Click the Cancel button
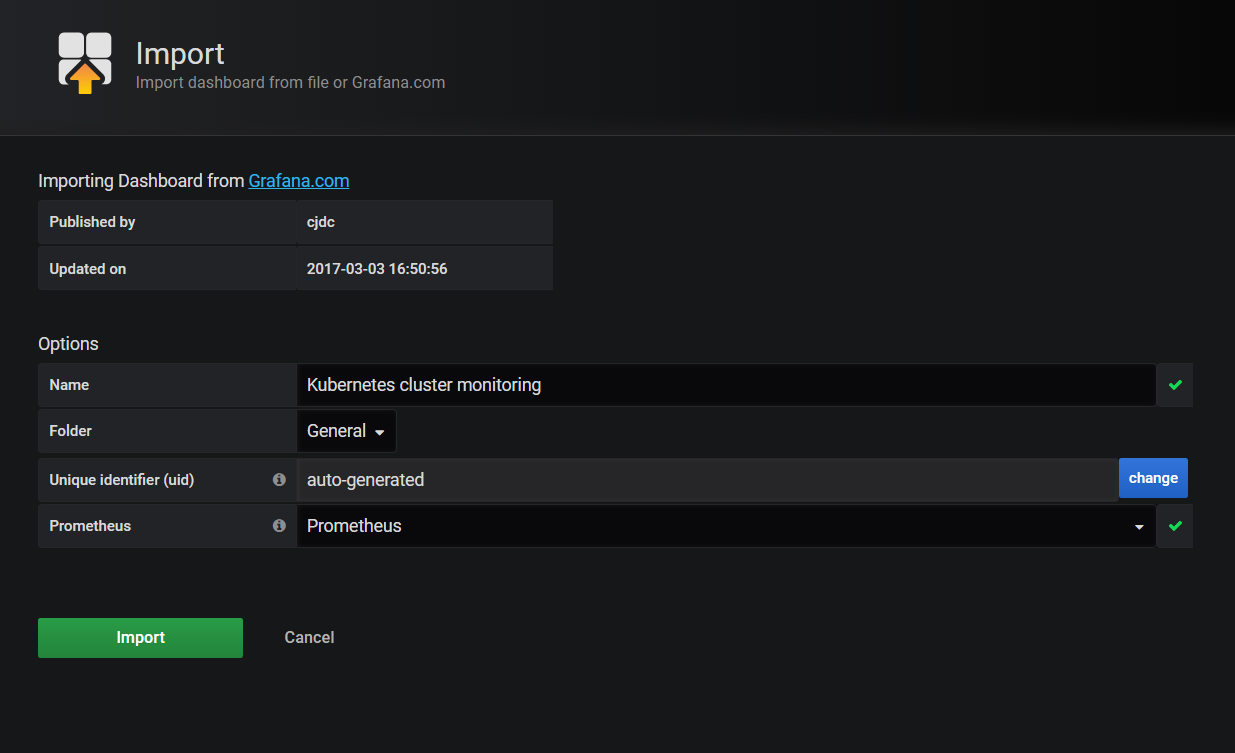 309,638
